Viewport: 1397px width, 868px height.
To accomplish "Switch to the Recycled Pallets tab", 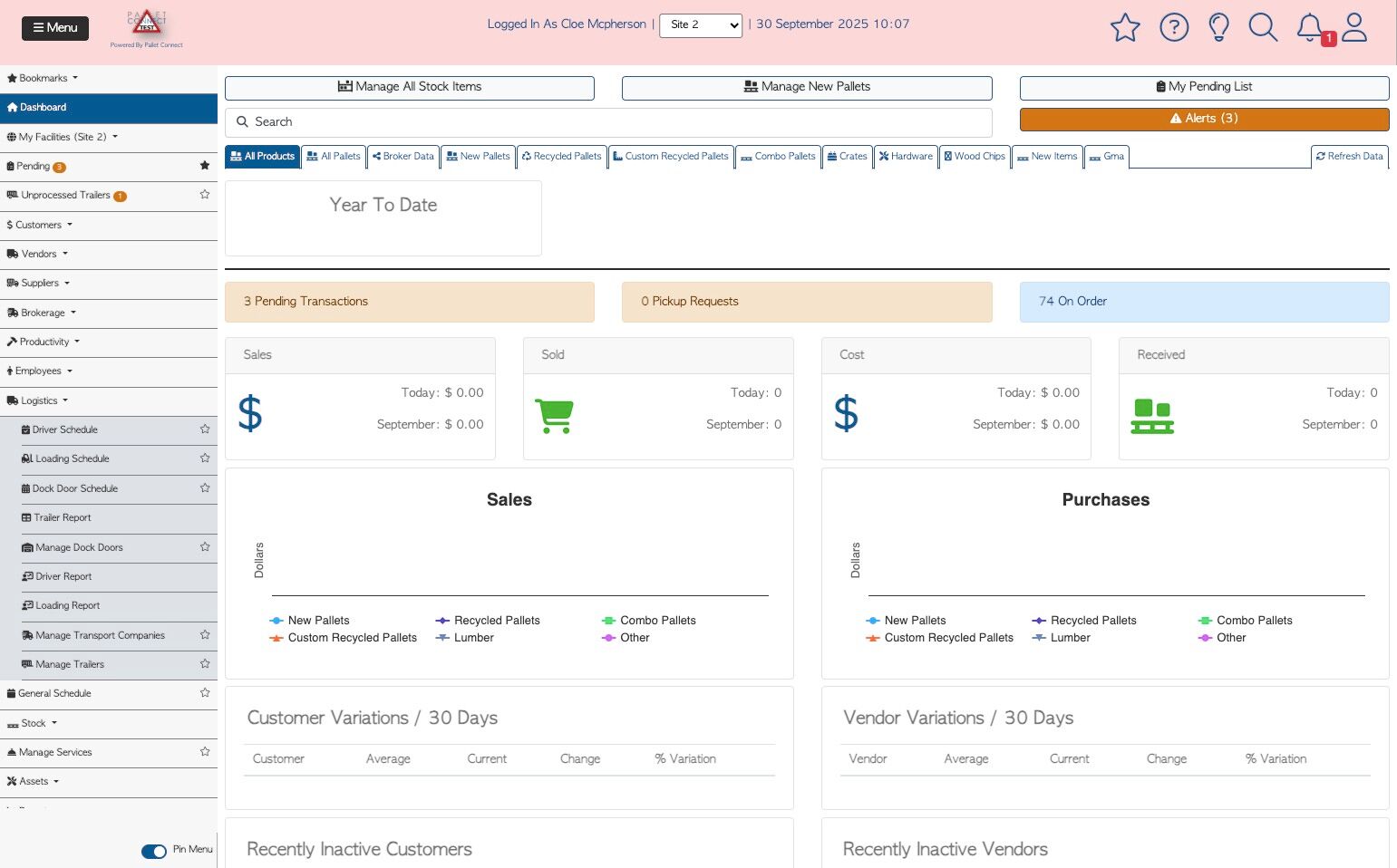I will (x=562, y=157).
